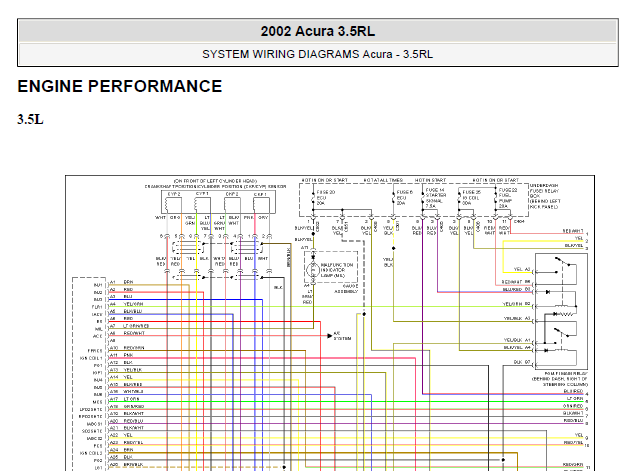Click 'A8 RED/WHT' terminal row

tap(127, 333)
